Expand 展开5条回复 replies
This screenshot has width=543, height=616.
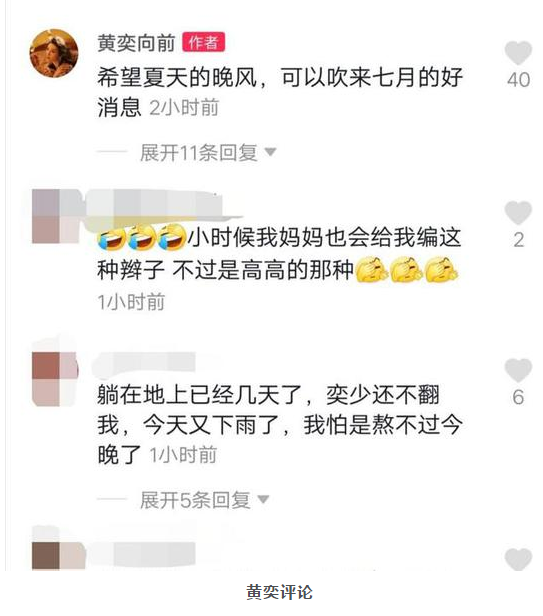(195, 500)
